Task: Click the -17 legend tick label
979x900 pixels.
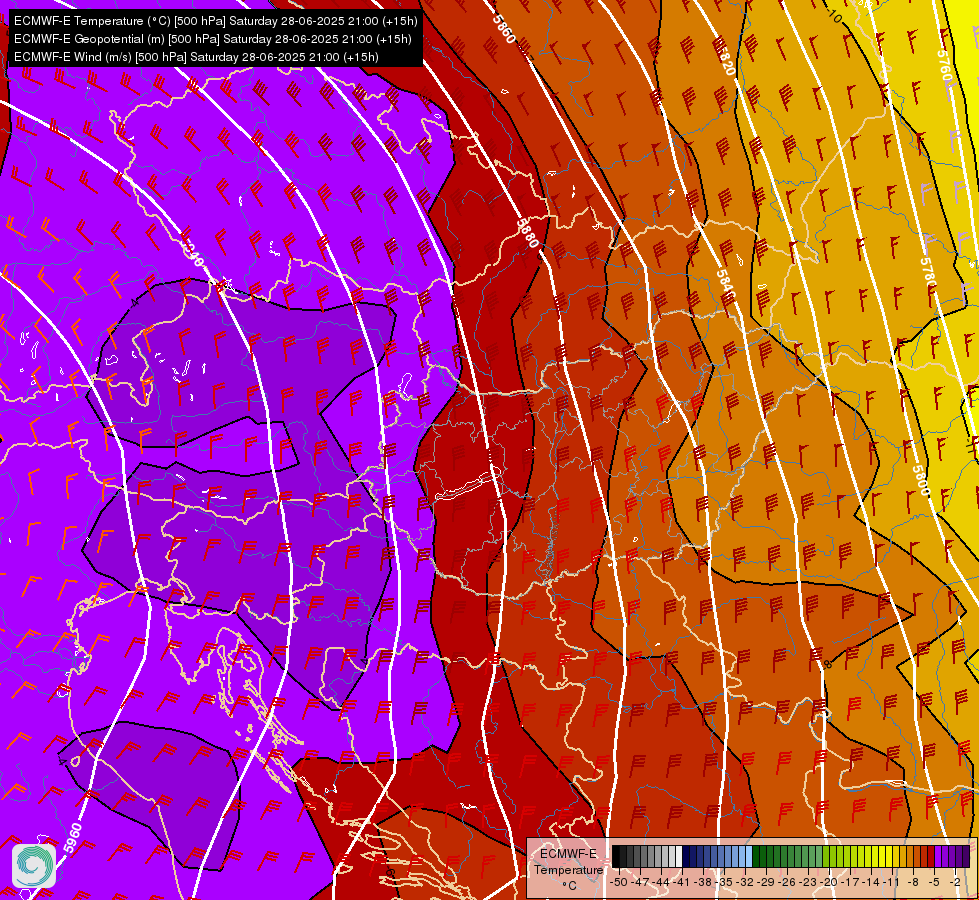Action: pyautogui.click(x=851, y=882)
